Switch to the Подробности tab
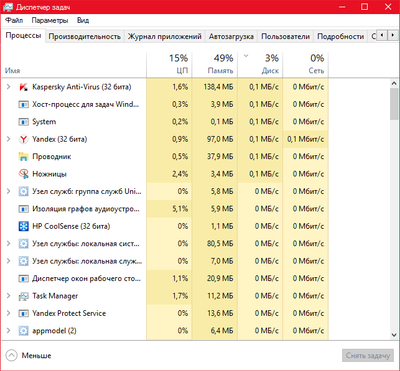 [340, 36]
